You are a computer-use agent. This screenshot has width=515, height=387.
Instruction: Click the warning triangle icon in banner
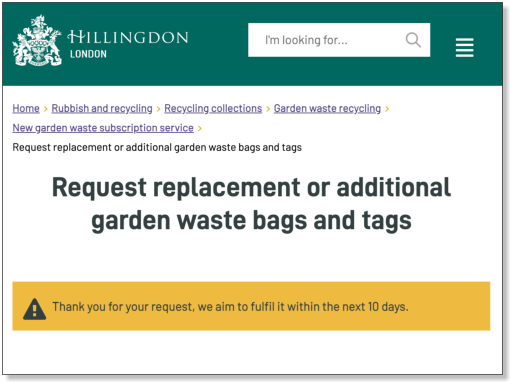[34, 309]
